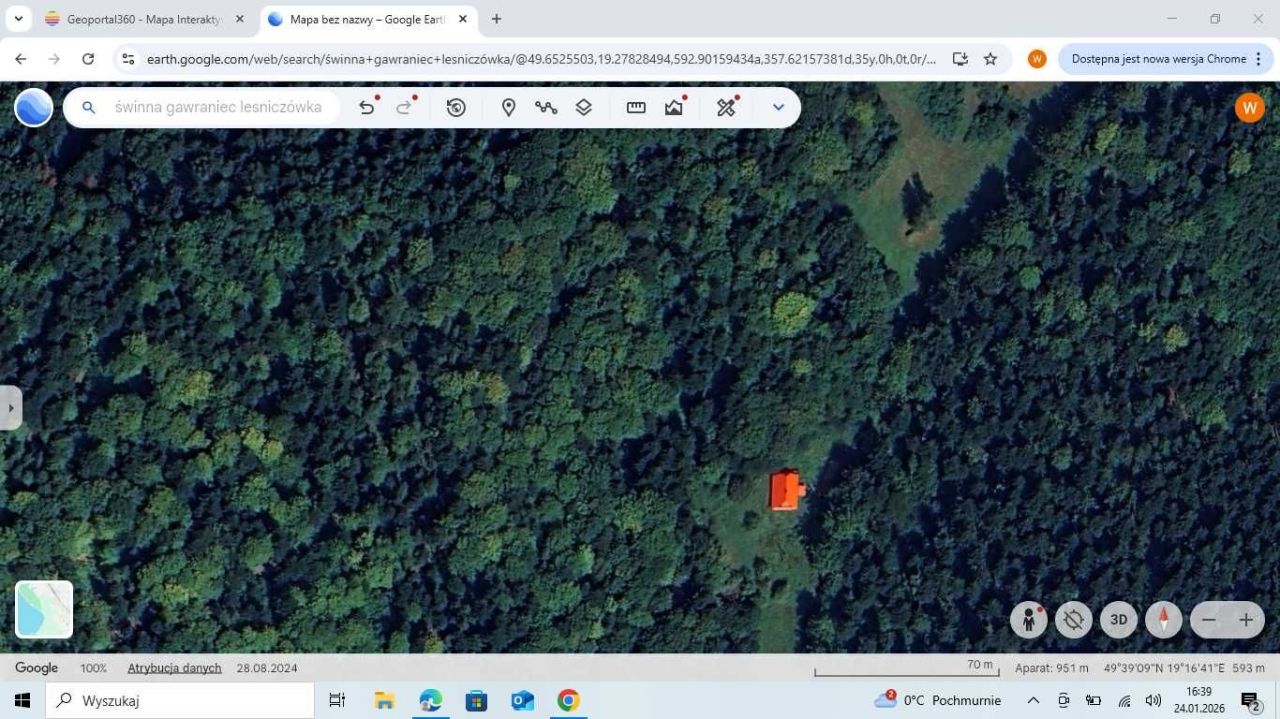The width and height of the screenshot is (1280, 719).
Task: Open a new browser tab
Action: pyautogui.click(x=496, y=19)
